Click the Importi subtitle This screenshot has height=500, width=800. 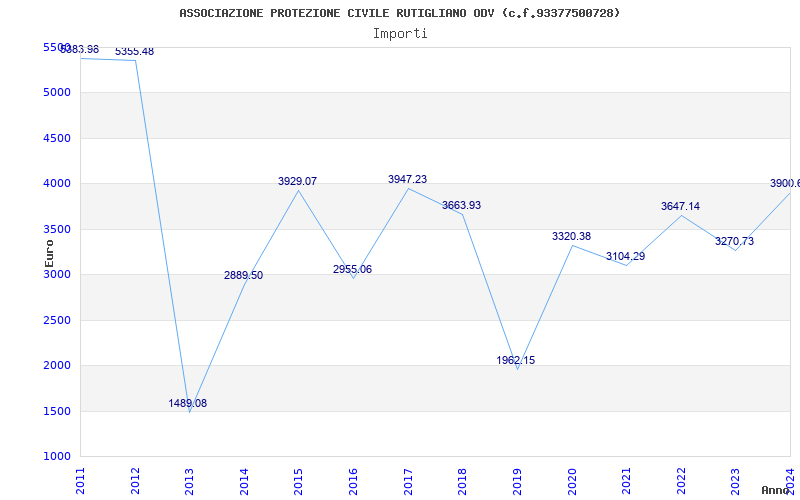tap(400, 34)
